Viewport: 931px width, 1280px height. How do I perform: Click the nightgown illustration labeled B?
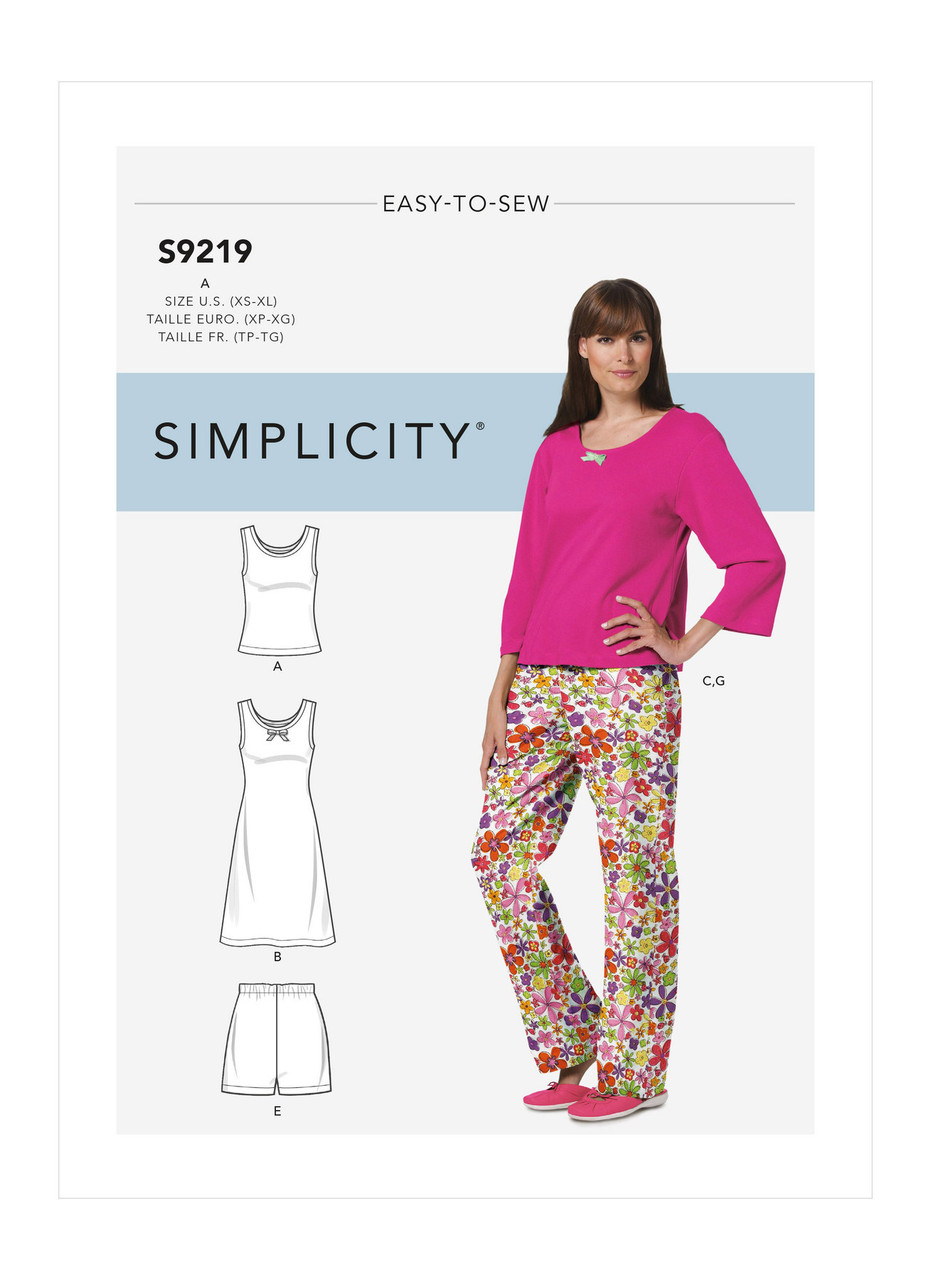[x=277, y=823]
